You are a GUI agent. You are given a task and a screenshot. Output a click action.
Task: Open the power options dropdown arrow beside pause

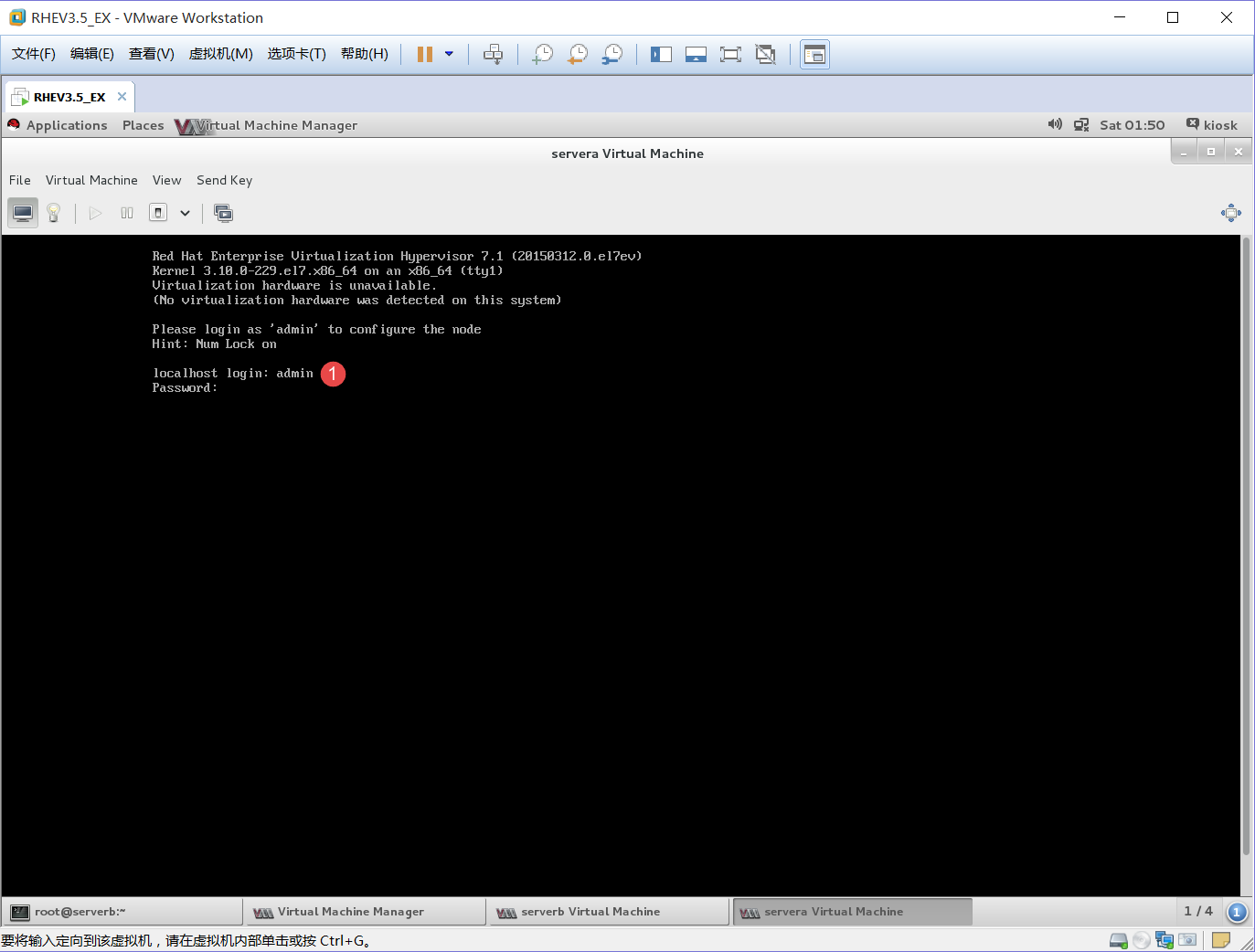[x=449, y=54]
